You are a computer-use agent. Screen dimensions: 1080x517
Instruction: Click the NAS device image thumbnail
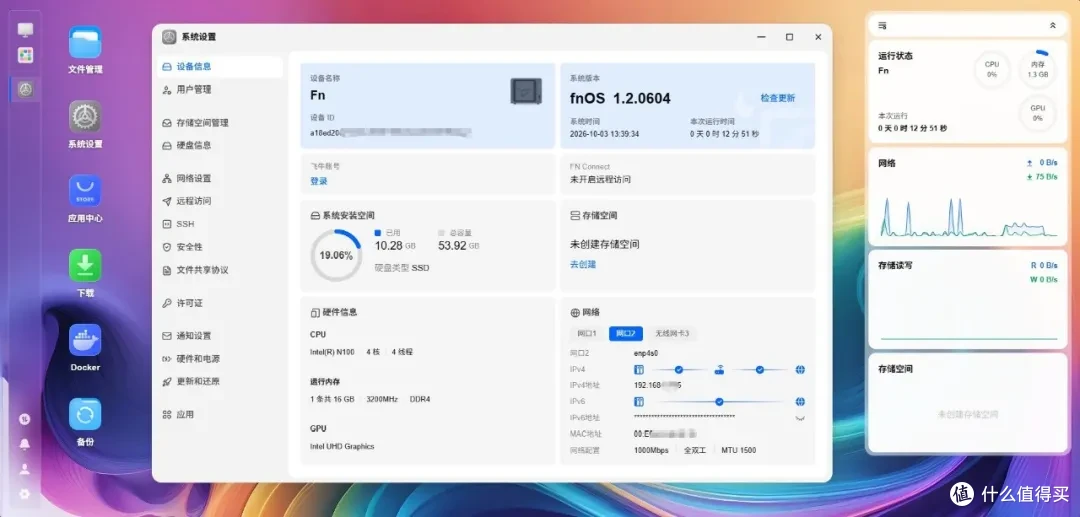[526, 91]
